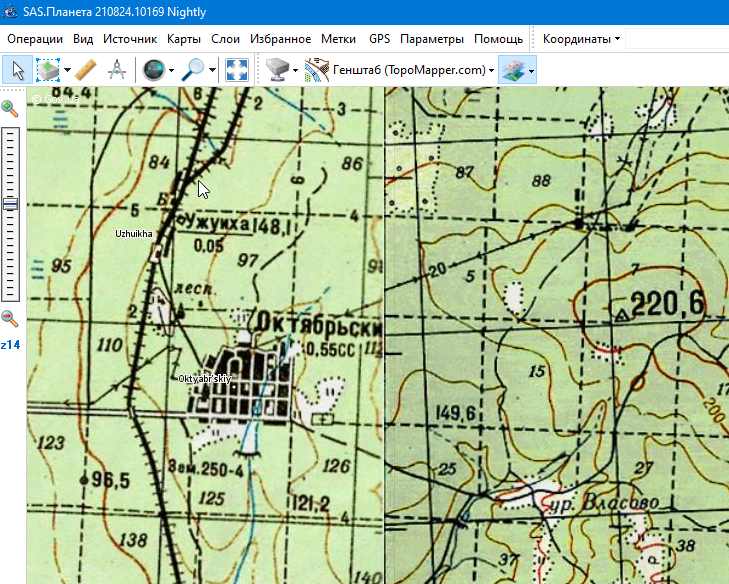
Task: Open the Параметры menu
Action: click(432, 39)
